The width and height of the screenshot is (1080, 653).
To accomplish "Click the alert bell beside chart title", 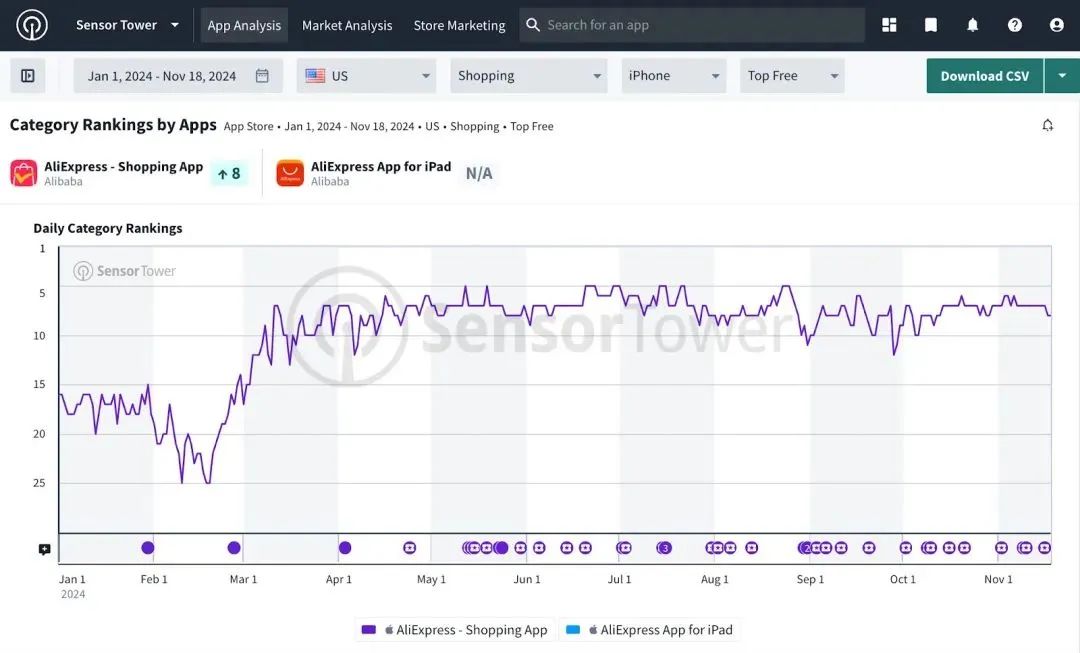I will click(1048, 125).
